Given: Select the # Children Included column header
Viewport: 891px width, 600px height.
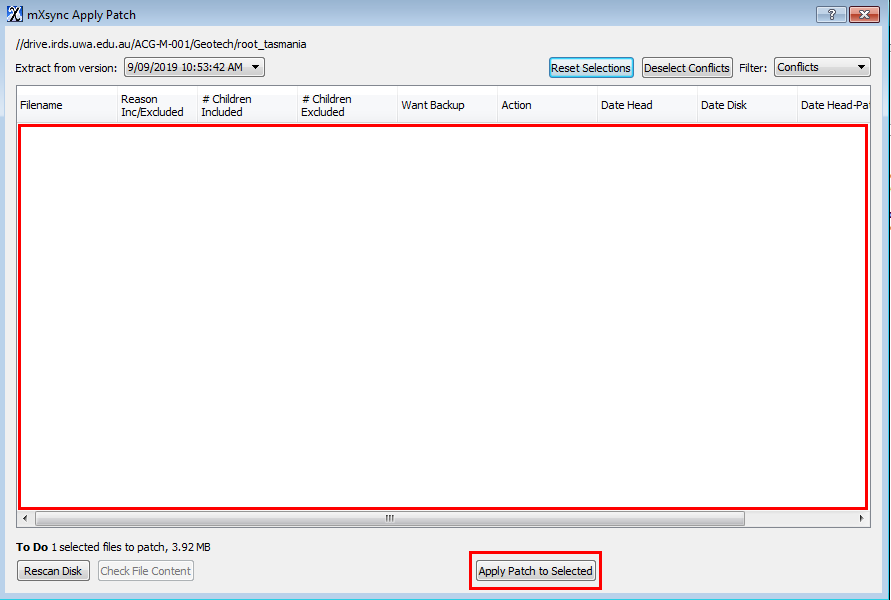Looking at the screenshot, I should pyautogui.click(x=246, y=105).
